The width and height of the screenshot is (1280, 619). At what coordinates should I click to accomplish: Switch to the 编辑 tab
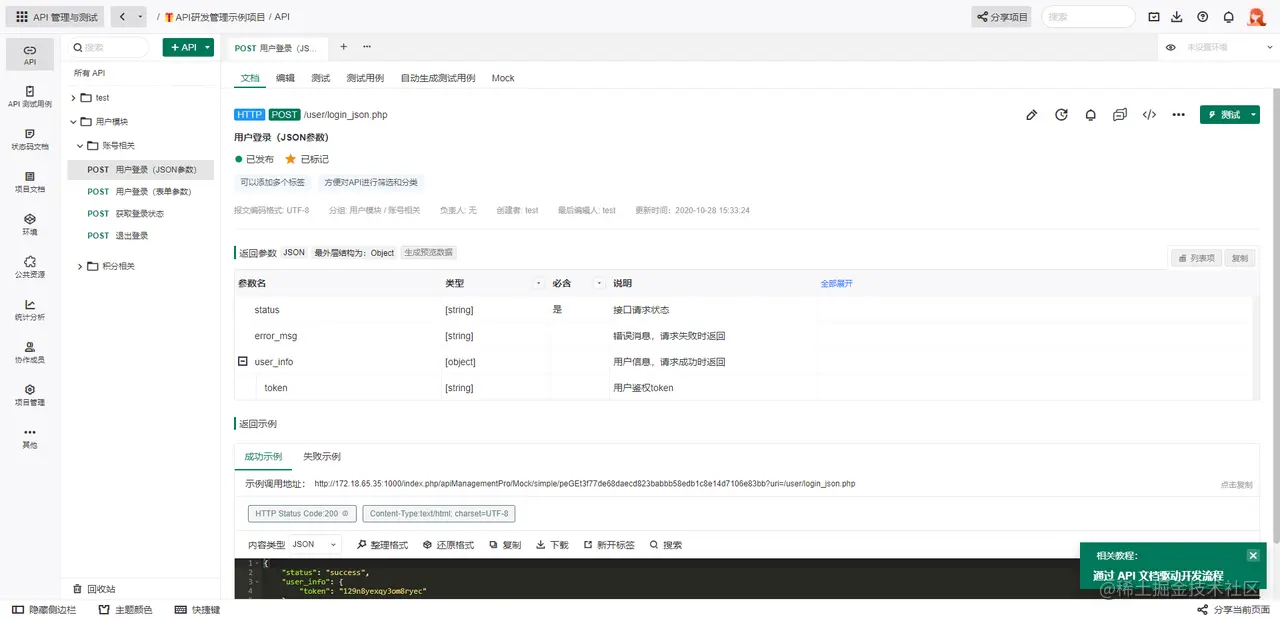tap(286, 78)
